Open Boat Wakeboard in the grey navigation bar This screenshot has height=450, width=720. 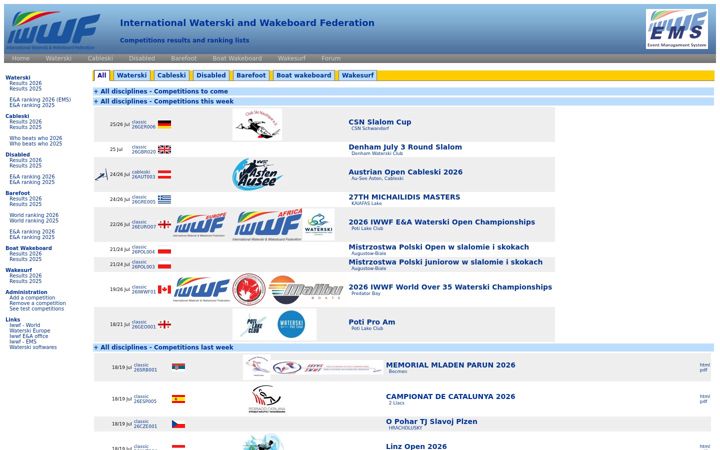237,58
